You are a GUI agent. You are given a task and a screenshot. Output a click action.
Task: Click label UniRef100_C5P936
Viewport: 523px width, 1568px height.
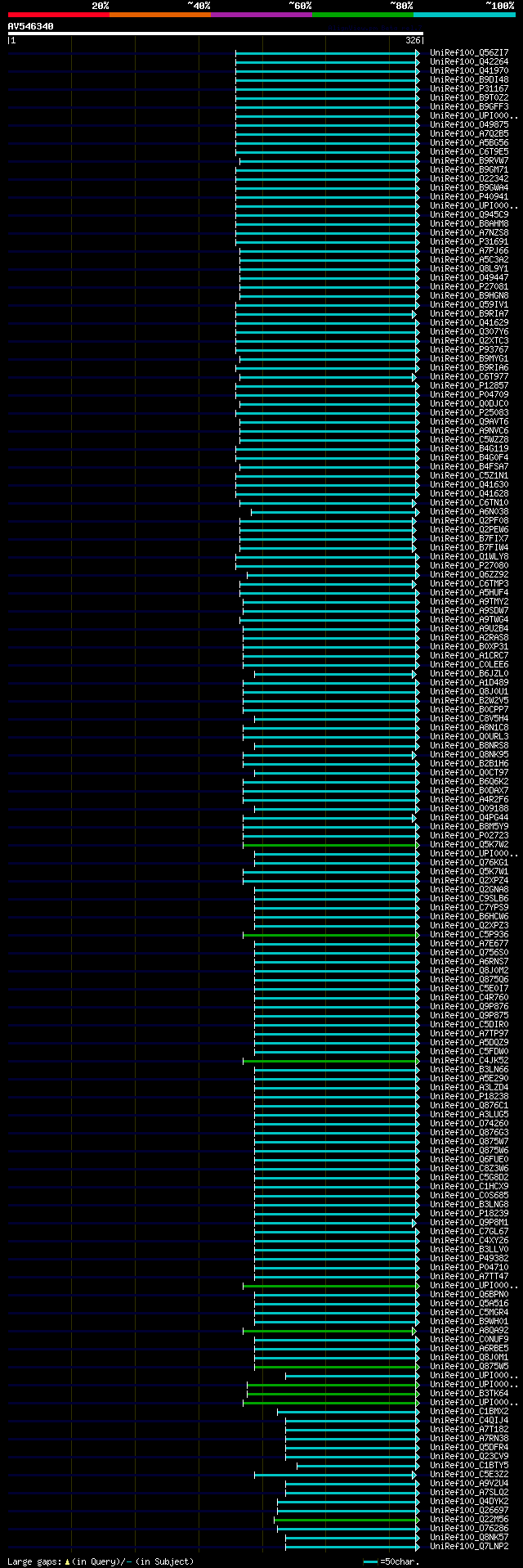(469, 934)
